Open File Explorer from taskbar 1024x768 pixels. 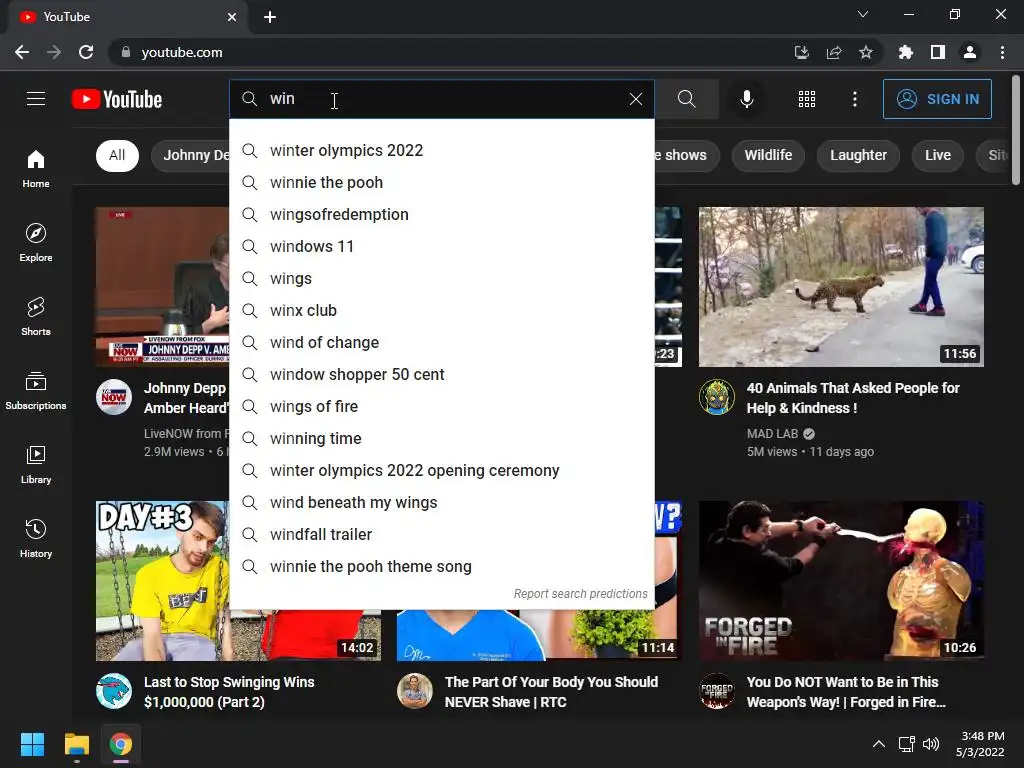coord(76,744)
